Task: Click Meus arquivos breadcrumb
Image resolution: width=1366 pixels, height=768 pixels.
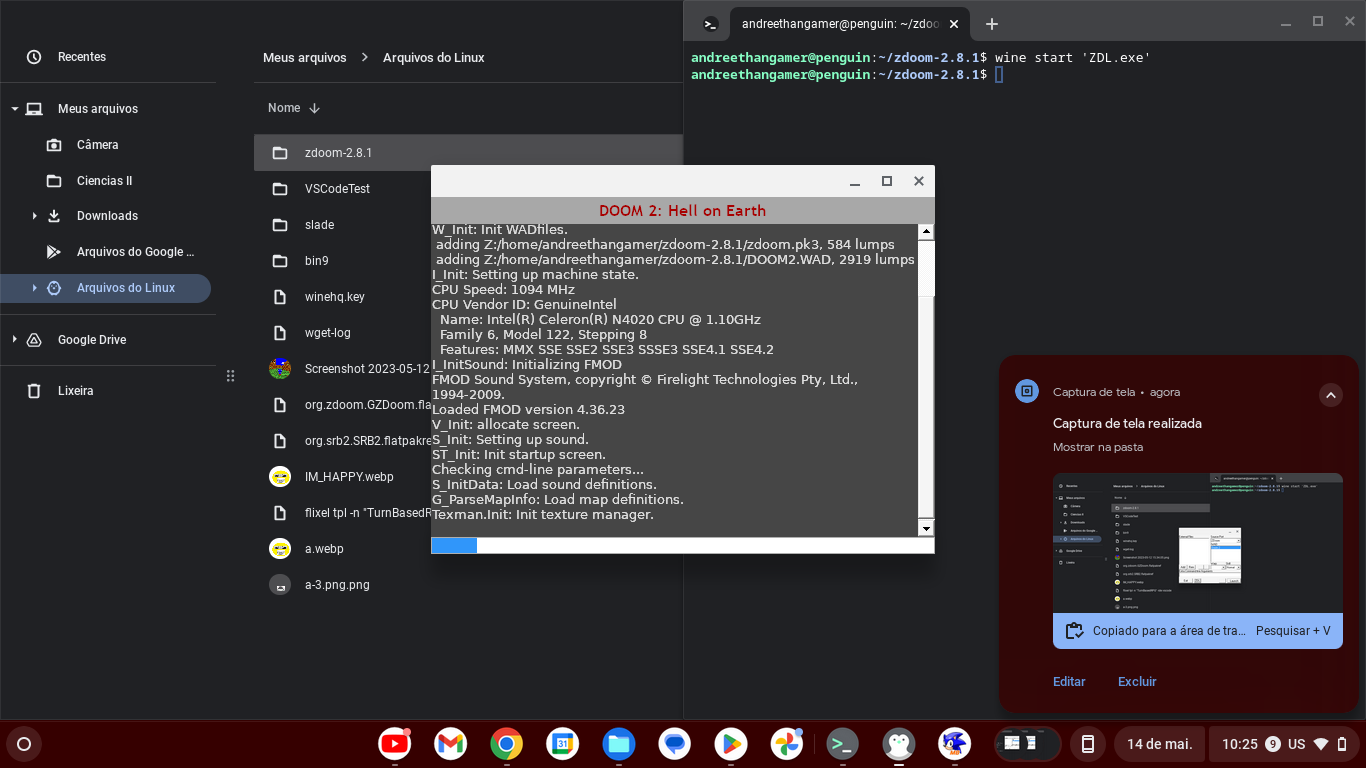Action: 305,58
